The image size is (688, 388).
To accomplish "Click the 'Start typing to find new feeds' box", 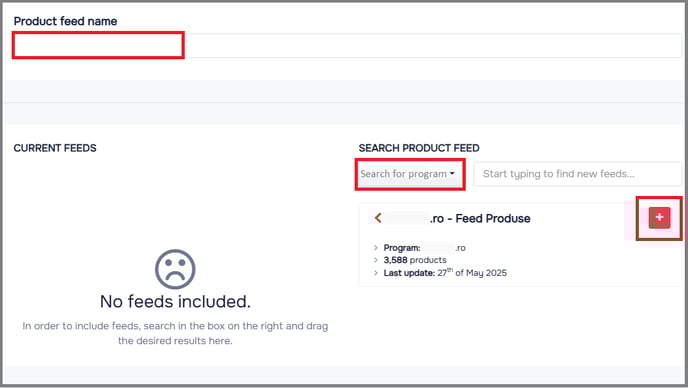I will (x=577, y=174).
